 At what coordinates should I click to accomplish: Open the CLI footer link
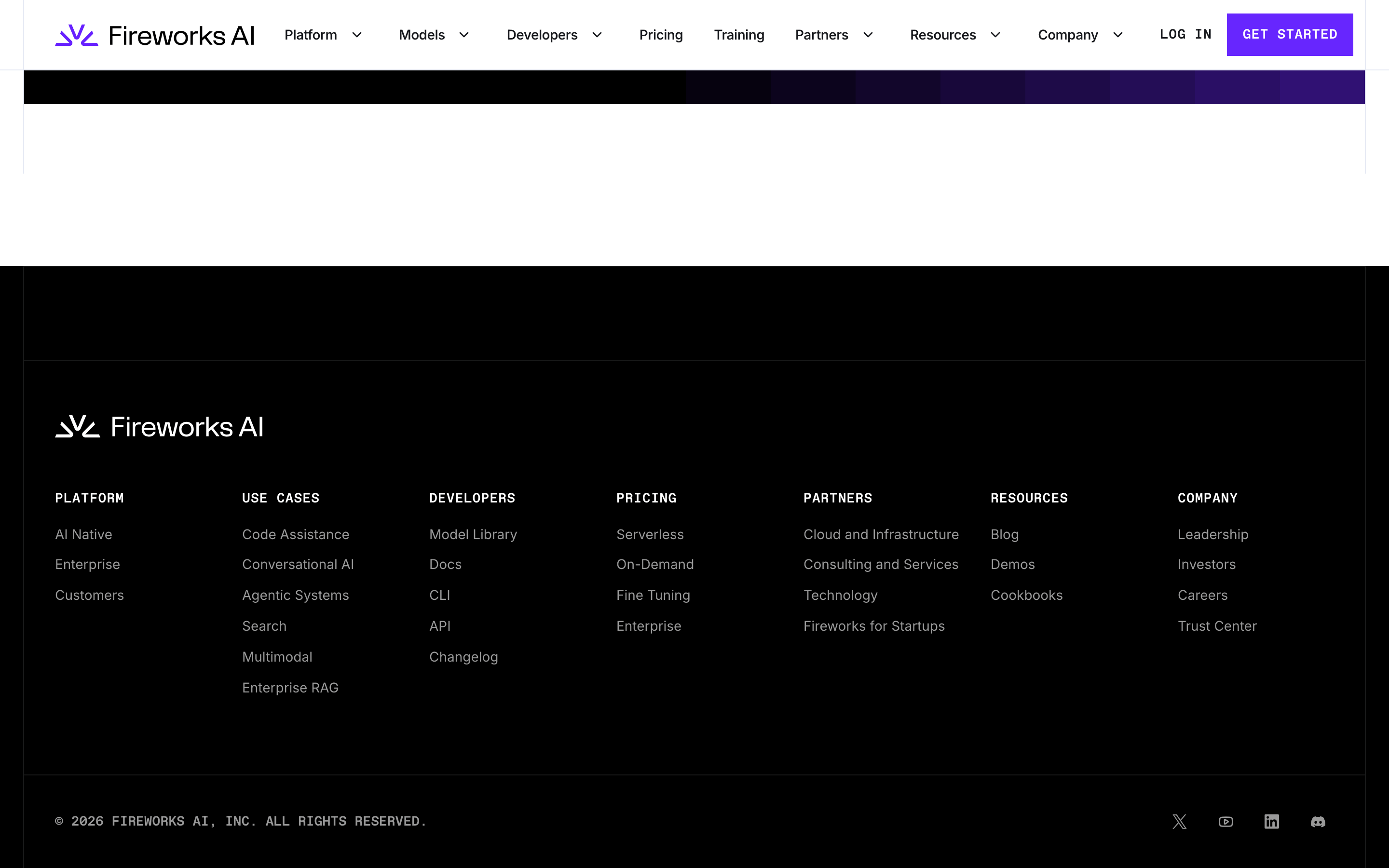440,596
